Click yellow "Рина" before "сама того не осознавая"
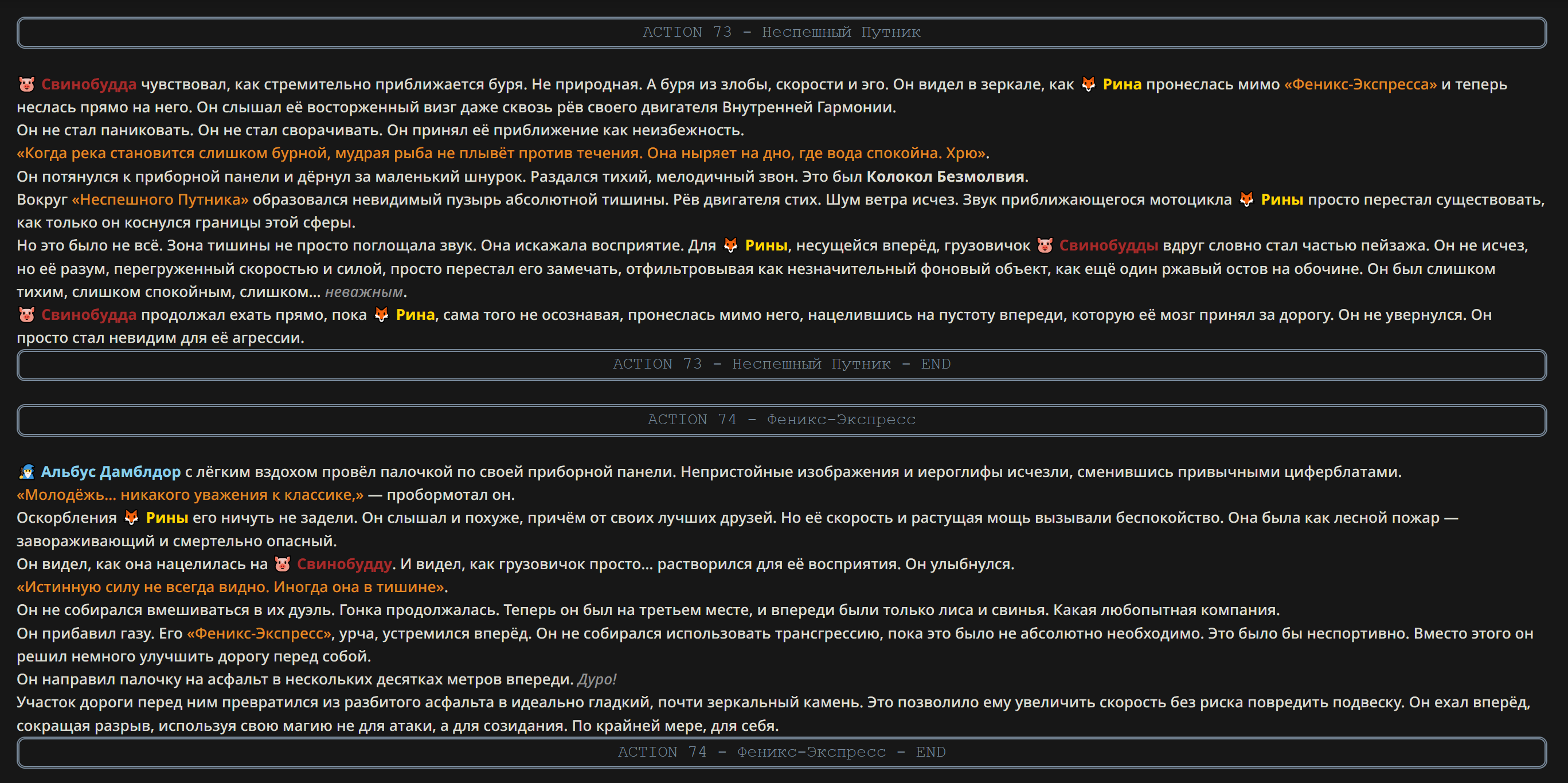1568x783 pixels. click(x=415, y=315)
